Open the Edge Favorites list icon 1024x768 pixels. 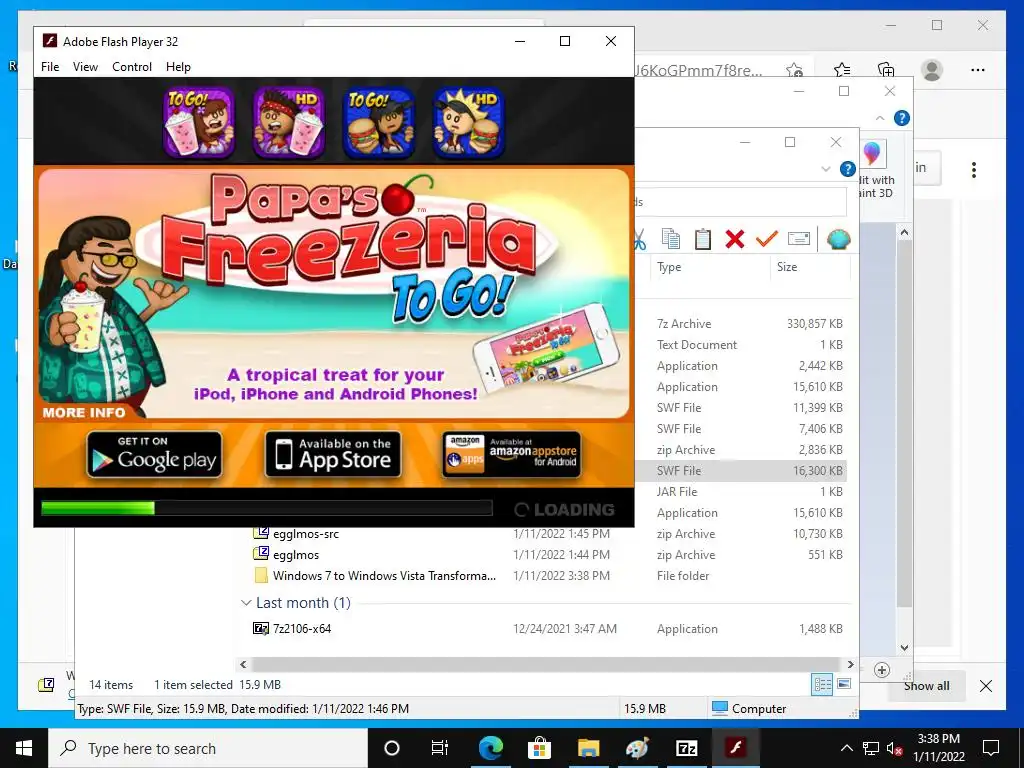pos(842,70)
